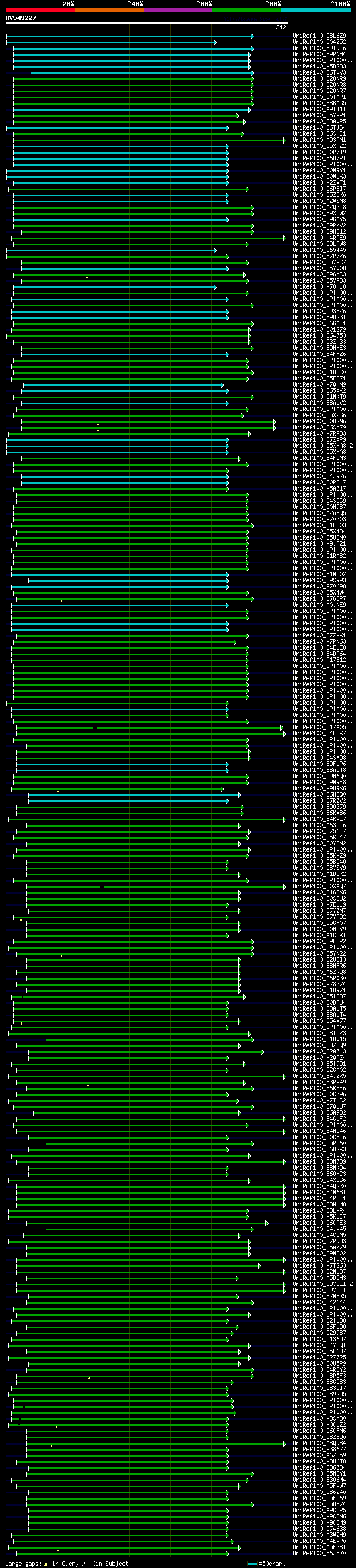Viewport: 356px width, 1568px height.
Task: Select the UniRef100_A9URX6 label
Action: pyautogui.click(x=319, y=788)
